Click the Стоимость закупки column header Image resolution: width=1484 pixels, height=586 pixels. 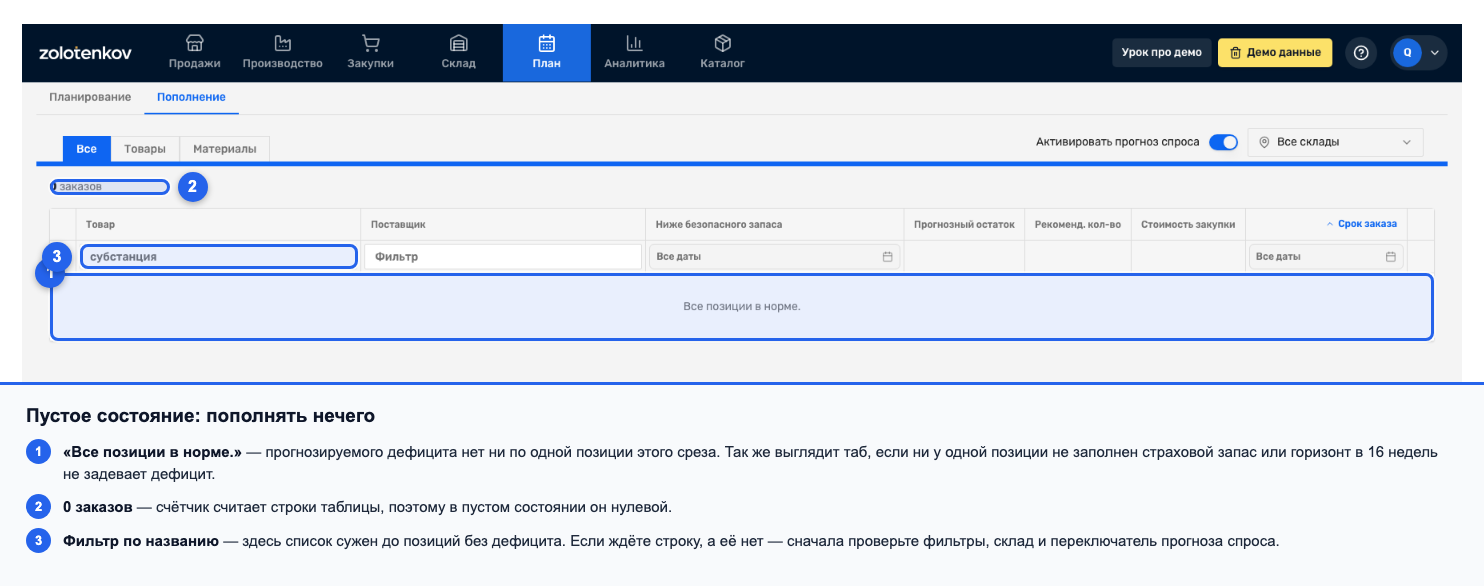click(1188, 224)
